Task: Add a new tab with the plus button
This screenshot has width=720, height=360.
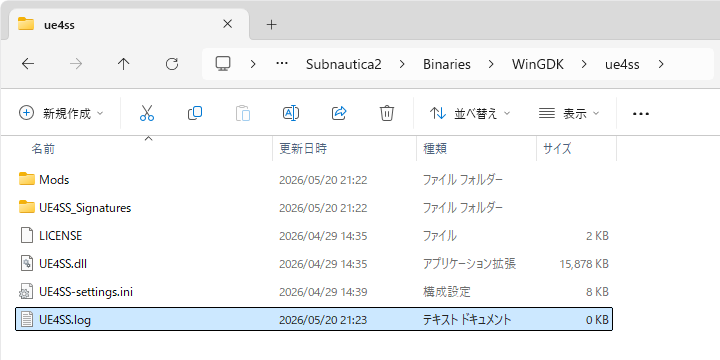Action: click(x=272, y=25)
